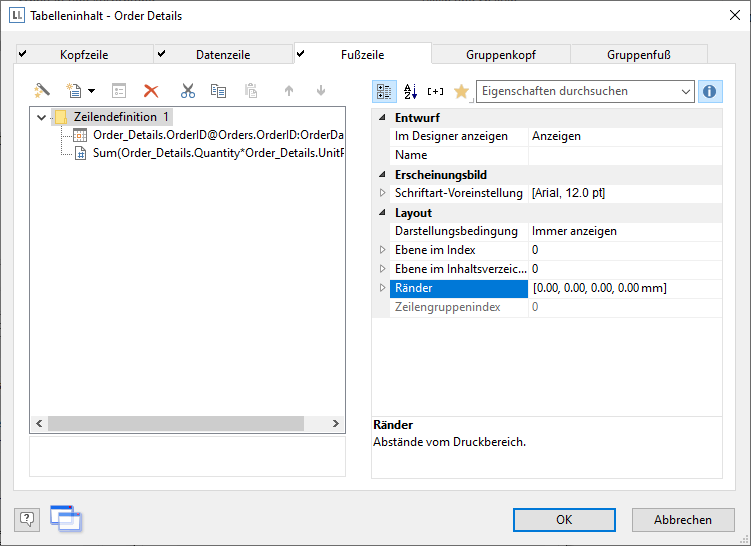Switch to the Gruppenkopf tab
The height and width of the screenshot is (546, 751).
click(x=500, y=55)
